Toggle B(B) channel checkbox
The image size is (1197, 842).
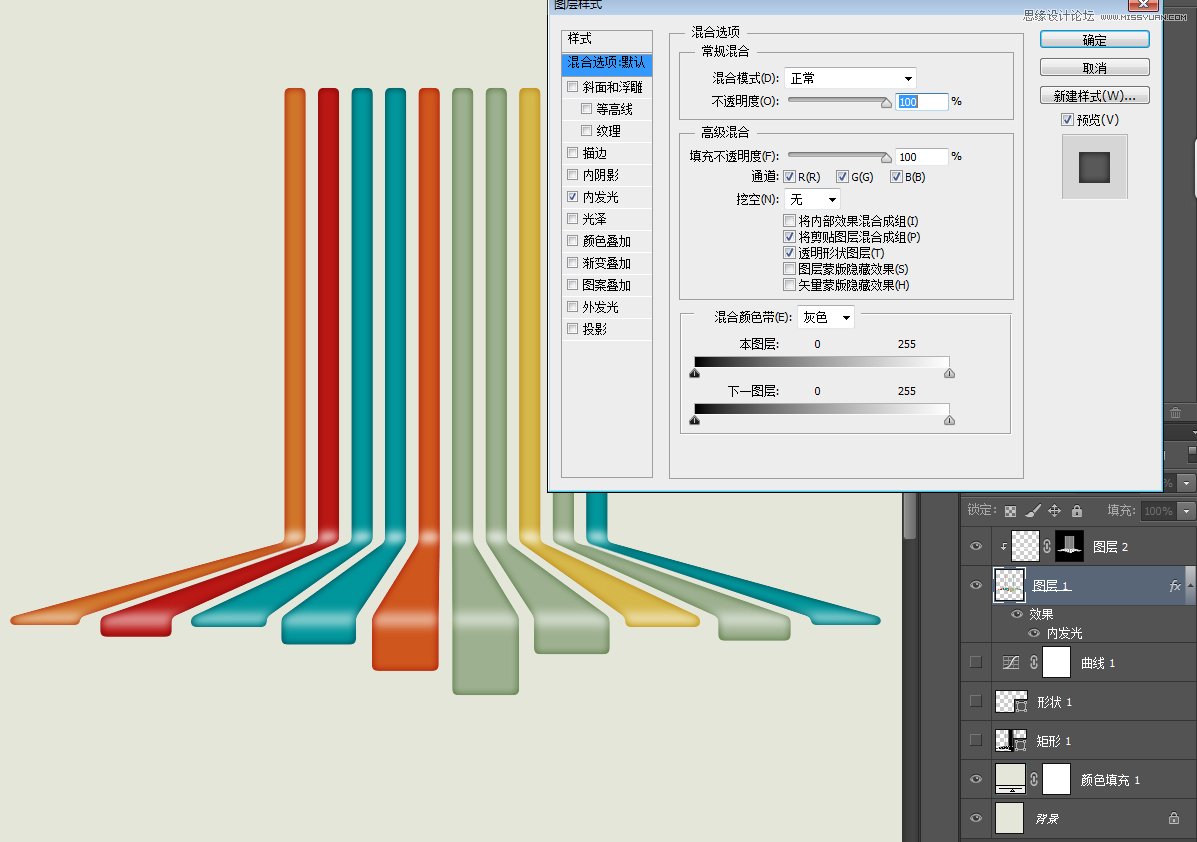(896, 177)
